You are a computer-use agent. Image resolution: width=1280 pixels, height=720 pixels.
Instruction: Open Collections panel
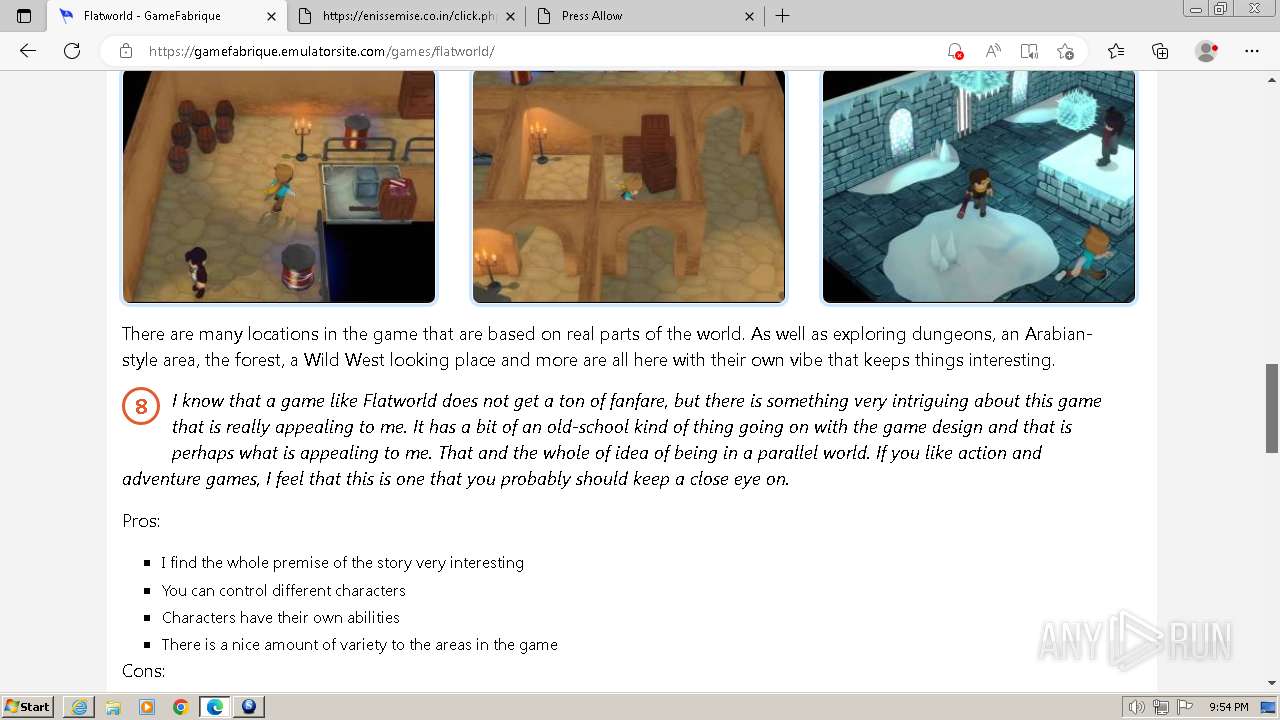[x=1160, y=51]
